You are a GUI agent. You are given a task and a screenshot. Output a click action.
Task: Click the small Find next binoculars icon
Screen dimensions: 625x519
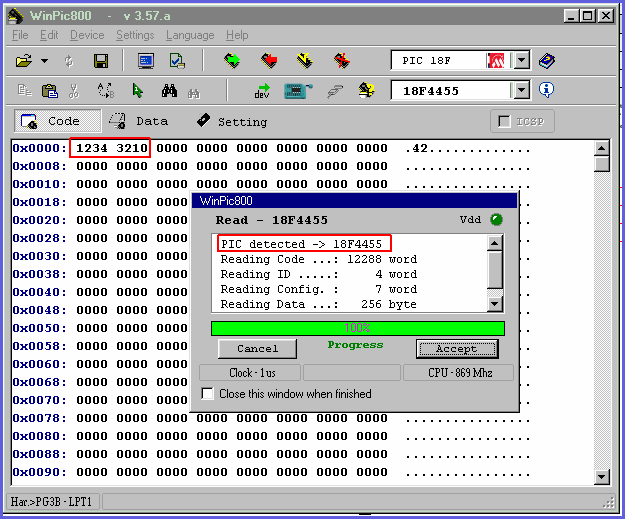click(x=194, y=94)
